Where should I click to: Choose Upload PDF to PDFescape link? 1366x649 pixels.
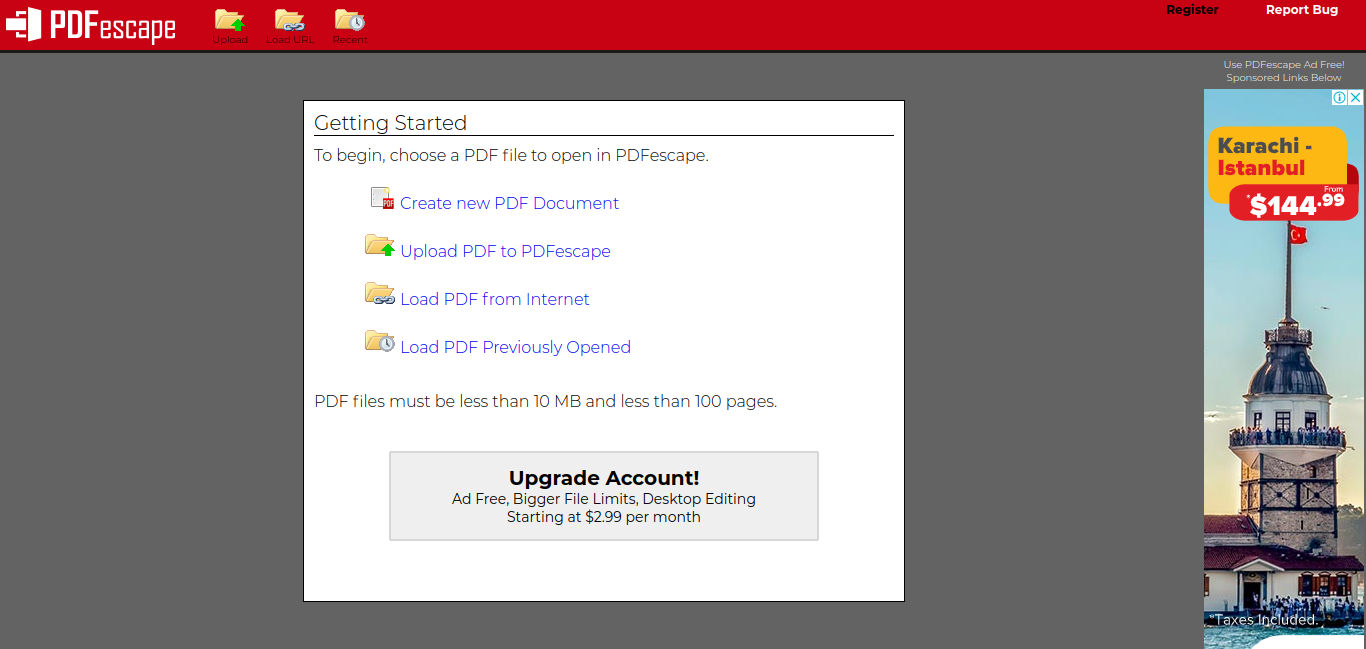pyautogui.click(x=505, y=251)
